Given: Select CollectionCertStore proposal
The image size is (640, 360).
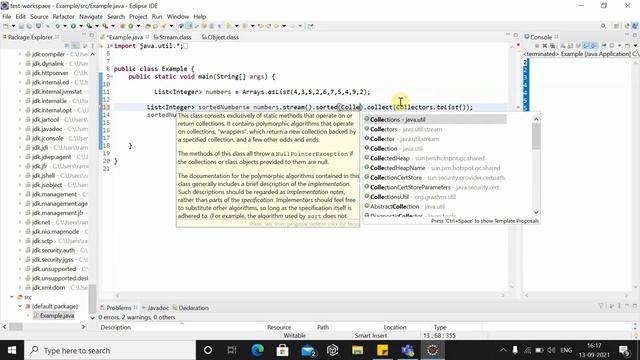Looking at the screenshot, I should pyautogui.click(x=435, y=178).
